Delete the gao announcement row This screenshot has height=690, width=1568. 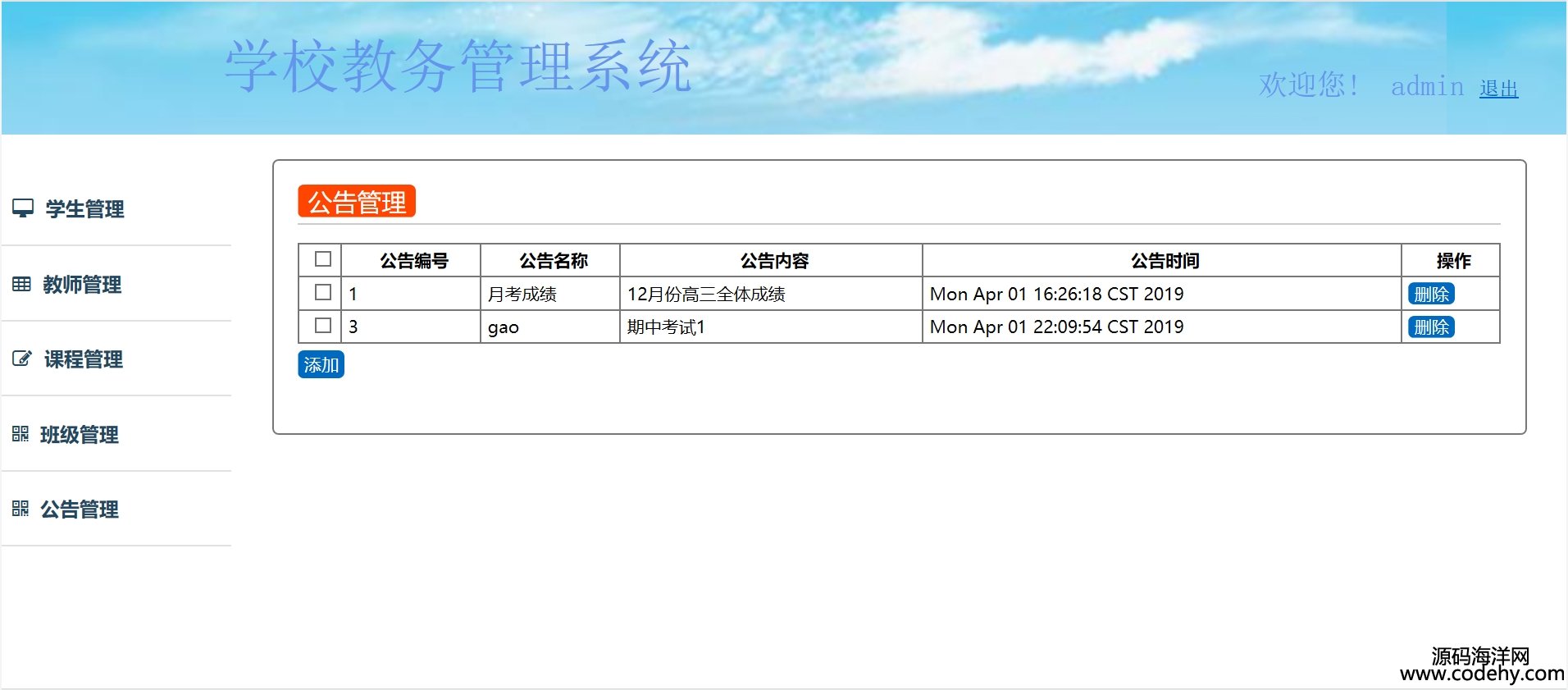pyautogui.click(x=1431, y=327)
